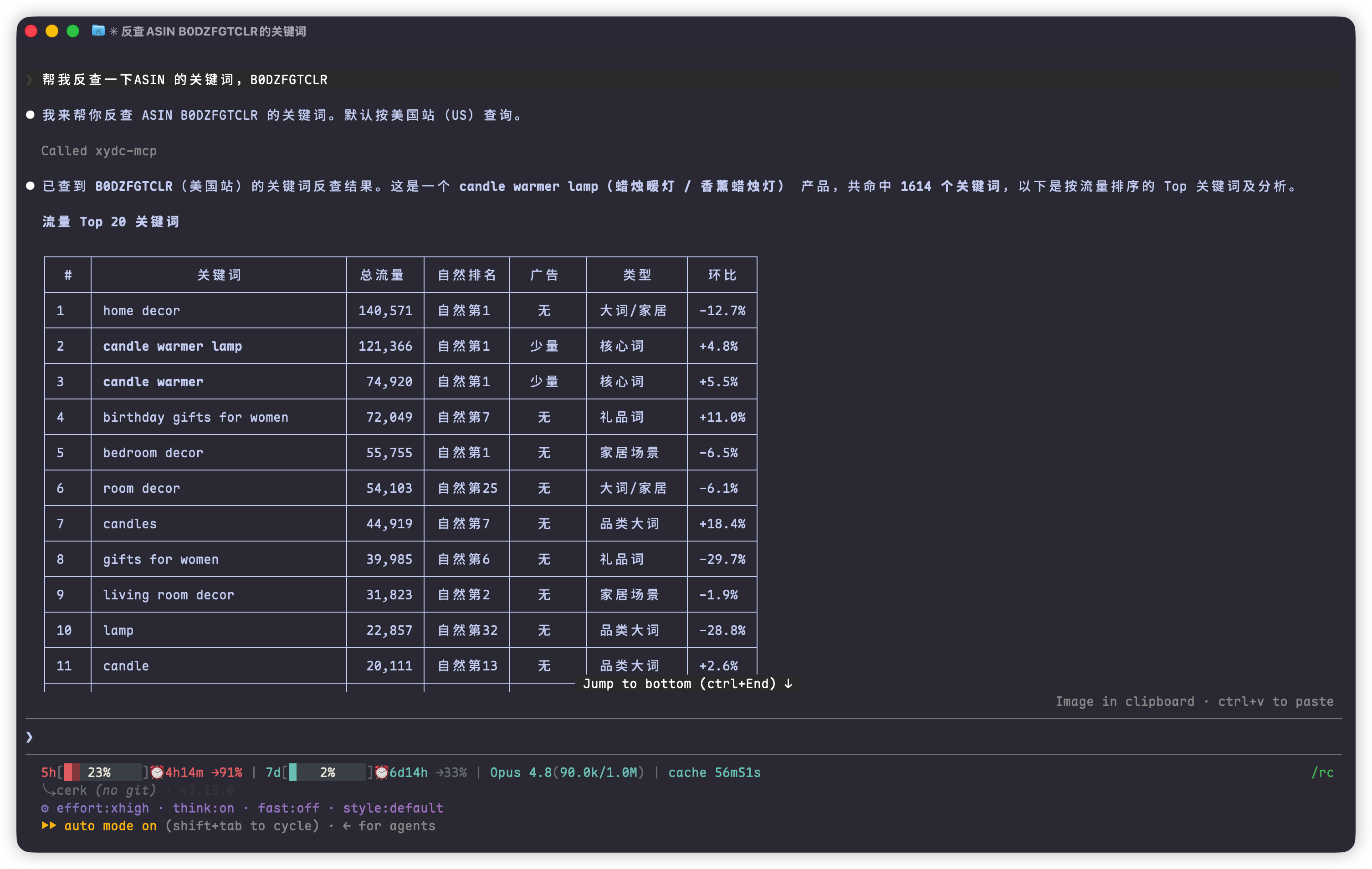Click the alarm clock icon before 4h14m
This screenshot has height=869, width=1372.
pyautogui.click(x=157, y=772)
